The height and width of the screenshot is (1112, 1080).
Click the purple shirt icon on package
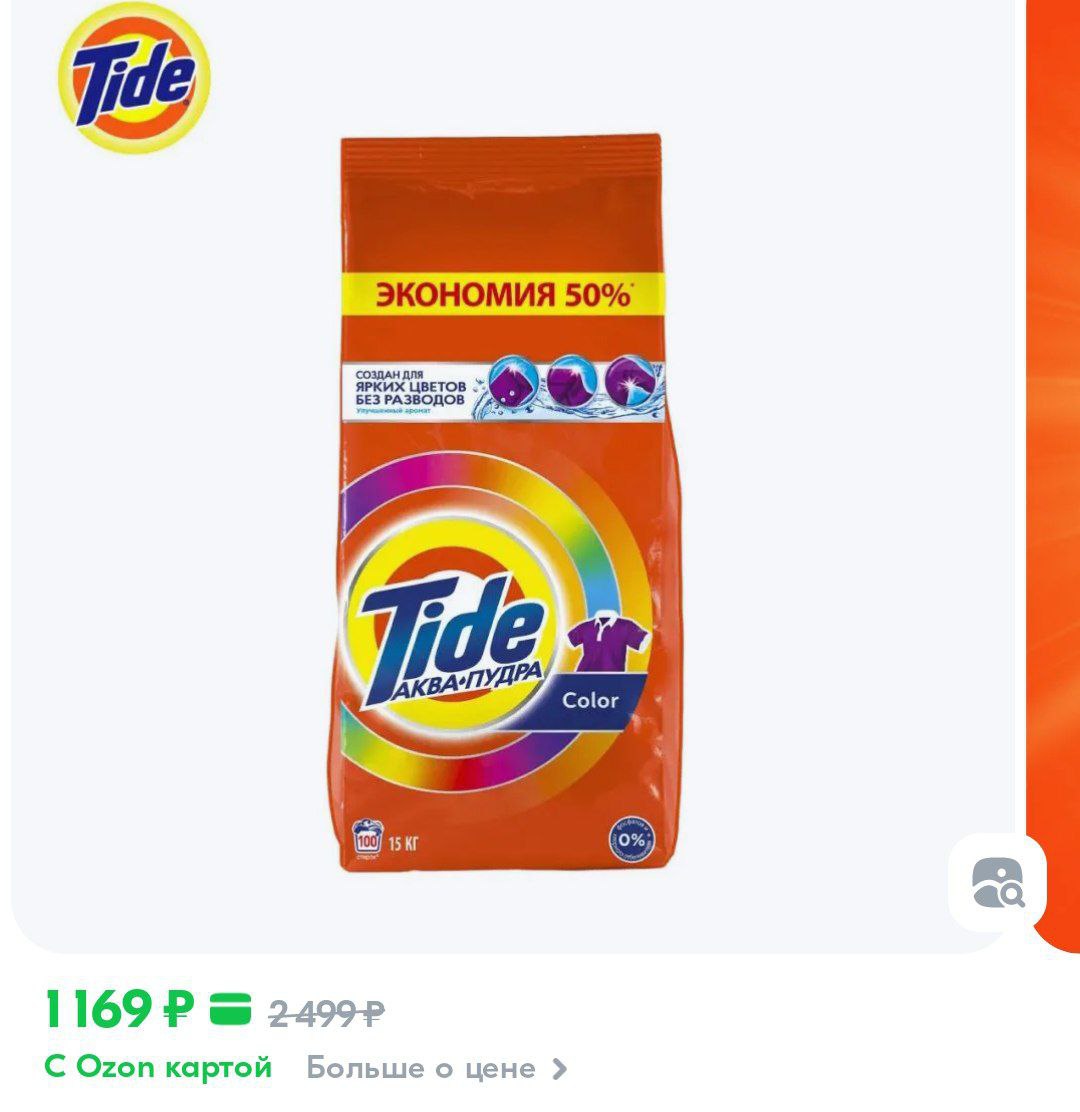point(608,640)
